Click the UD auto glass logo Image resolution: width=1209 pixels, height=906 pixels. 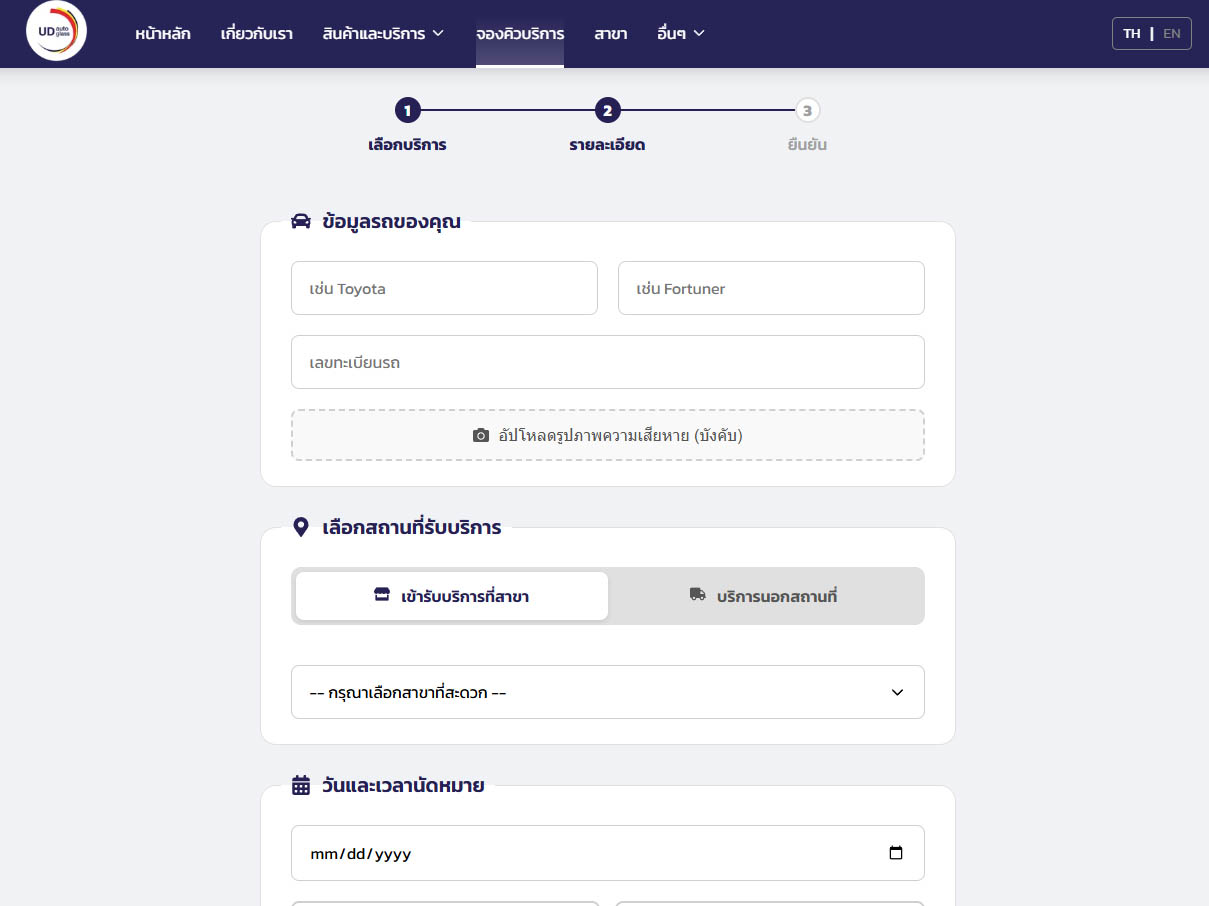[56, 33]
